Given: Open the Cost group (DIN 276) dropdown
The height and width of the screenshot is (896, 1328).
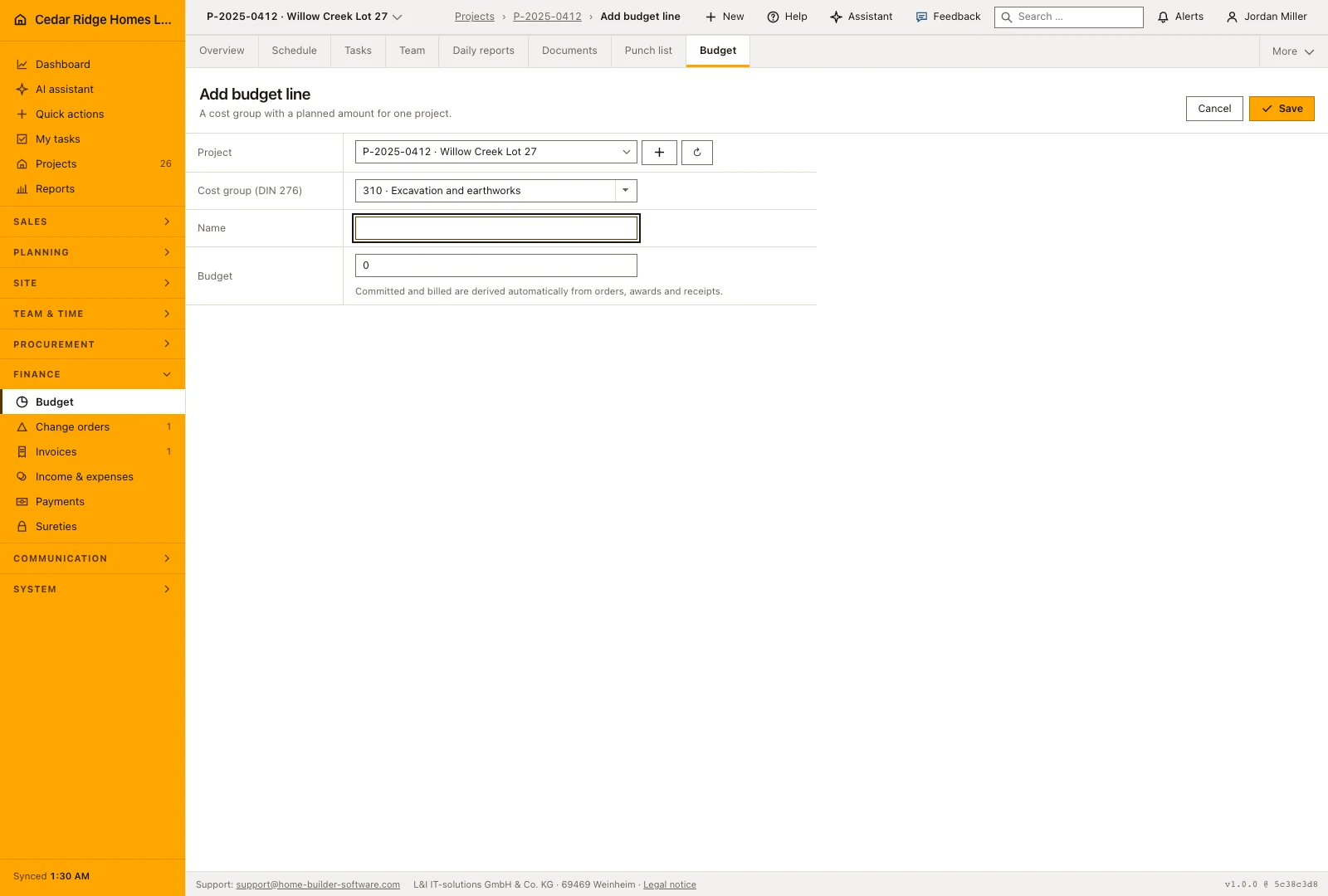Looking at the screenshot, I should (496, 191).
